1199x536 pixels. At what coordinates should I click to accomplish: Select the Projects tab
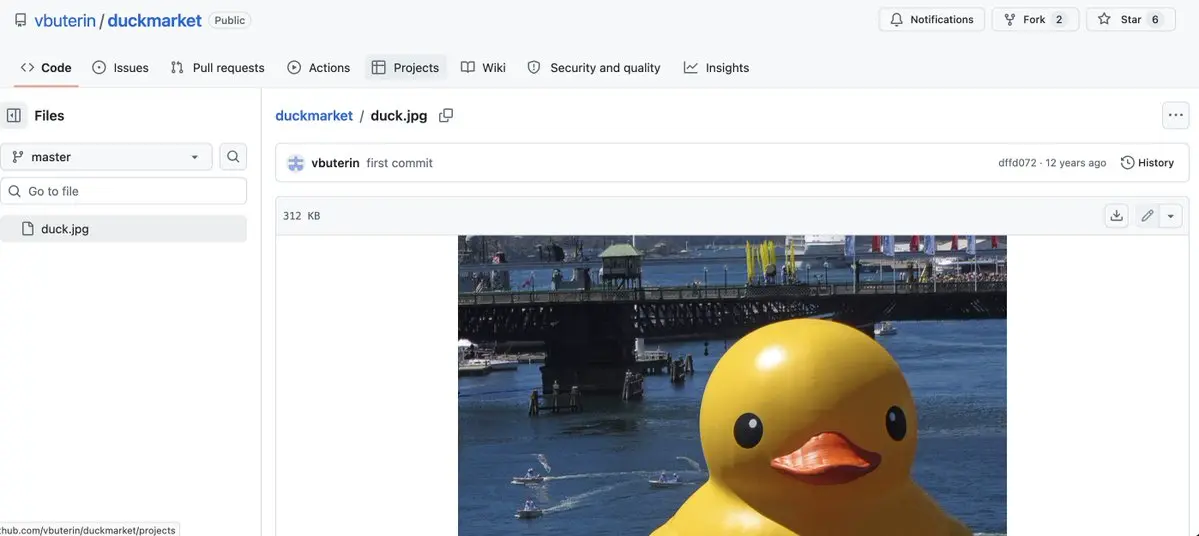405,67
